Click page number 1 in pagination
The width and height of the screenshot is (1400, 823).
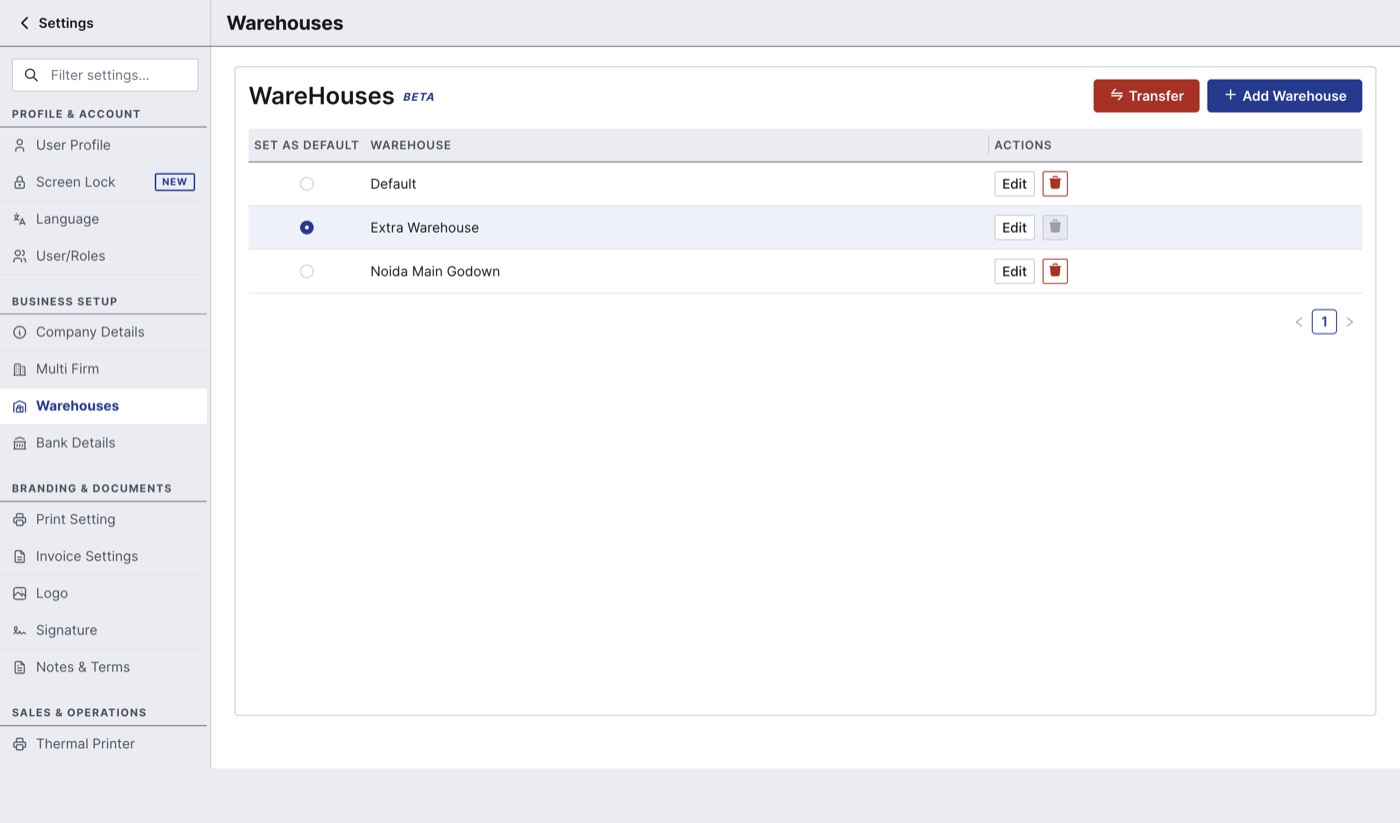pos(1324,322)
